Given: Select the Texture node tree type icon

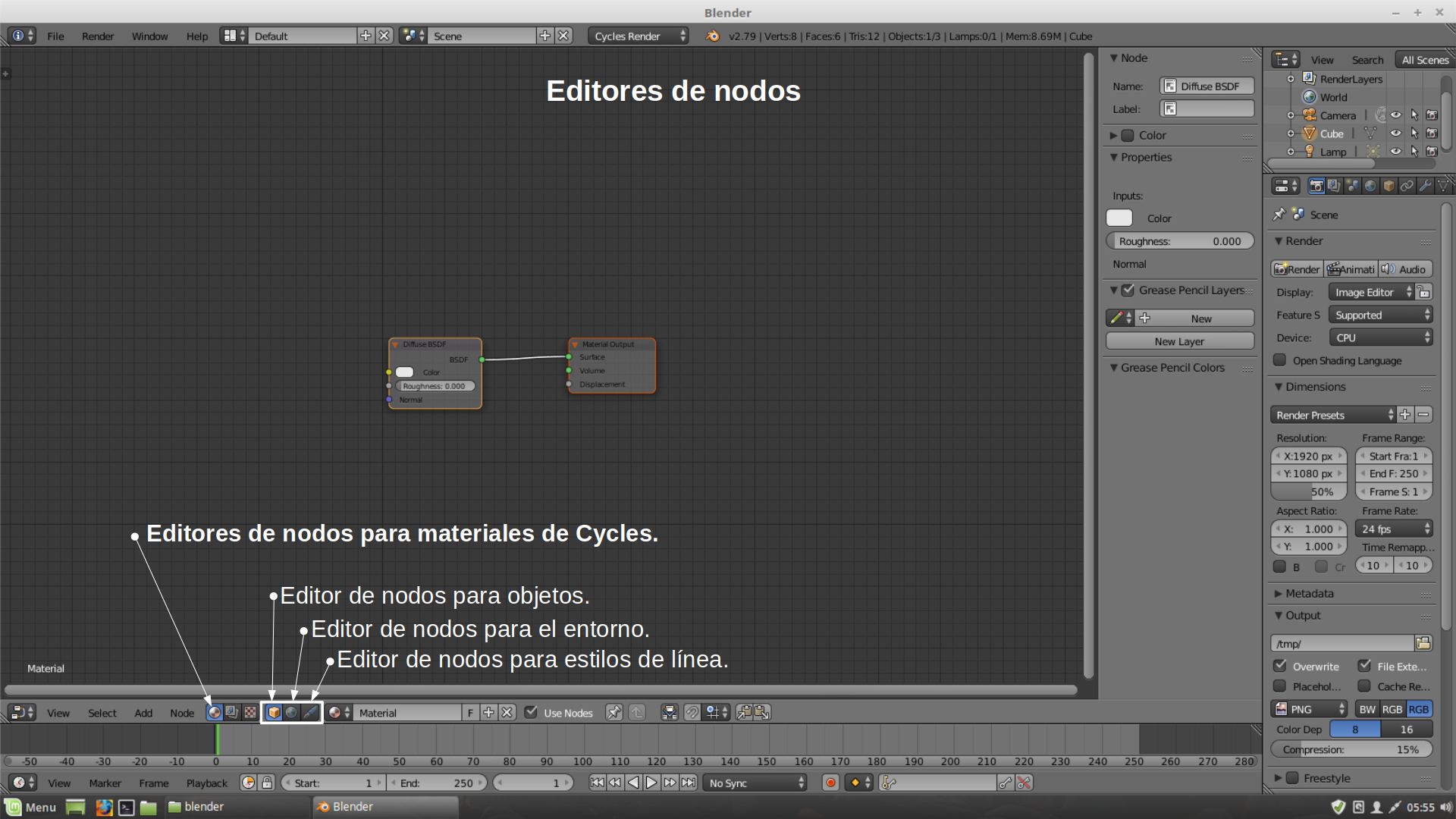Looking at the screenshot, I should click(x=249, y=712).
